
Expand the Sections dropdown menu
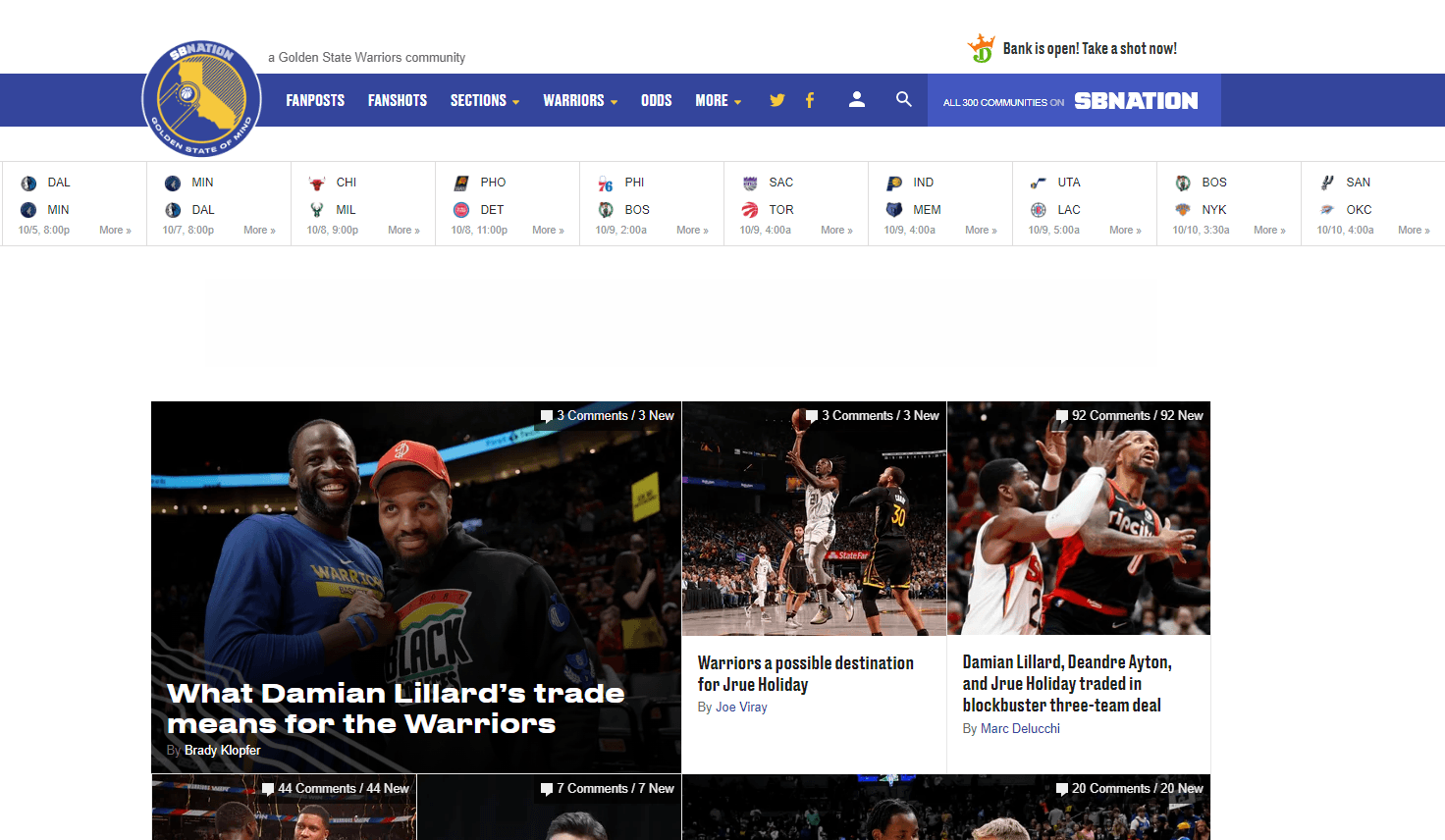click(x=485, y=100)
